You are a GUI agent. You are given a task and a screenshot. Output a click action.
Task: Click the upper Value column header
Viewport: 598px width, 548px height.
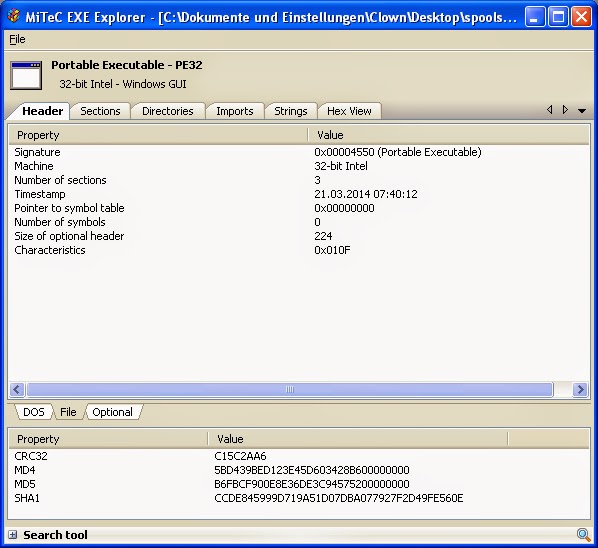448,135
